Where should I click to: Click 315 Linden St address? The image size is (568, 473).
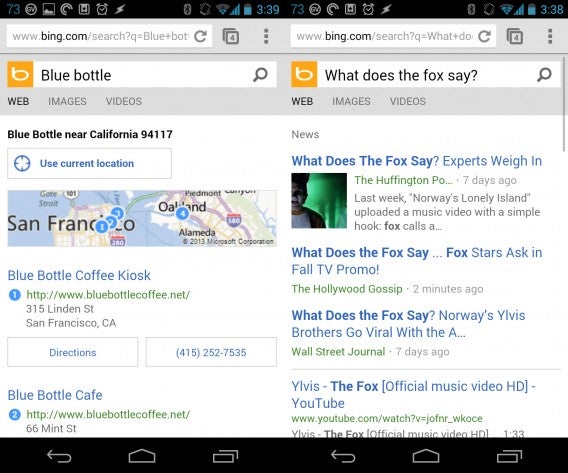coord(60,309)
